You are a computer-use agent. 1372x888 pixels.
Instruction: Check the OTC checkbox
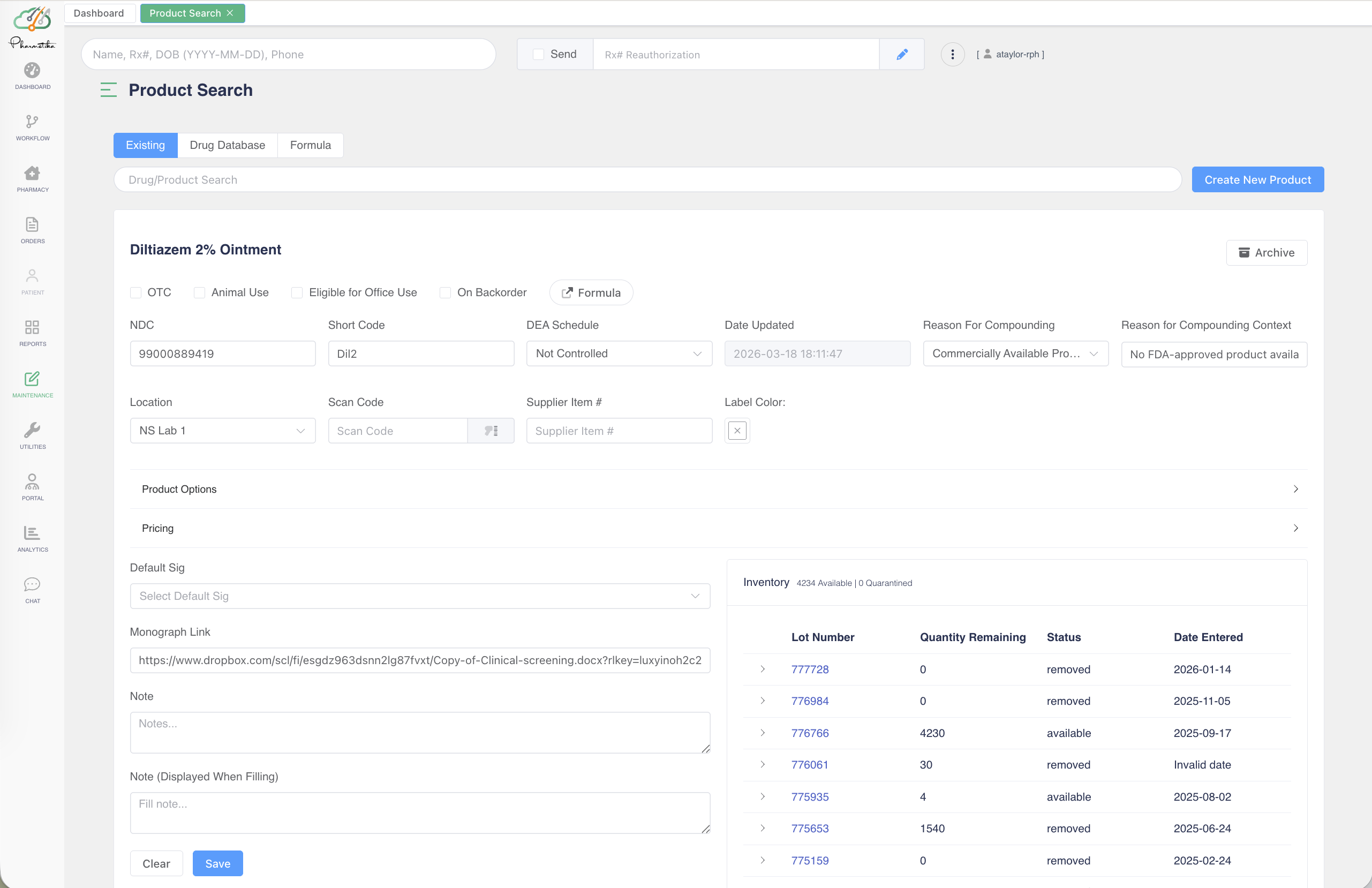pyautogui.click(x=136, y=292)
